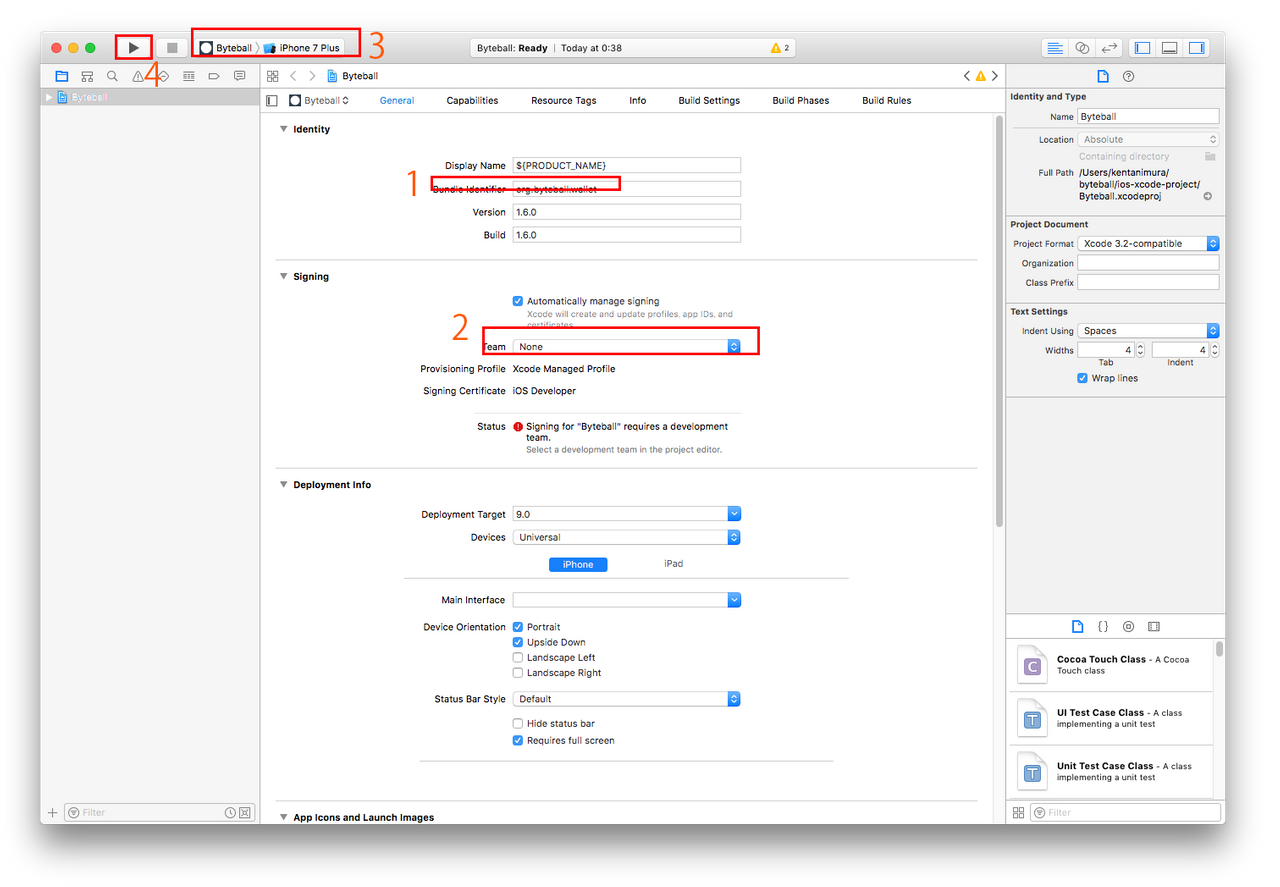
Task: Enable Landscape Left orientation
Action: (518, 658)
